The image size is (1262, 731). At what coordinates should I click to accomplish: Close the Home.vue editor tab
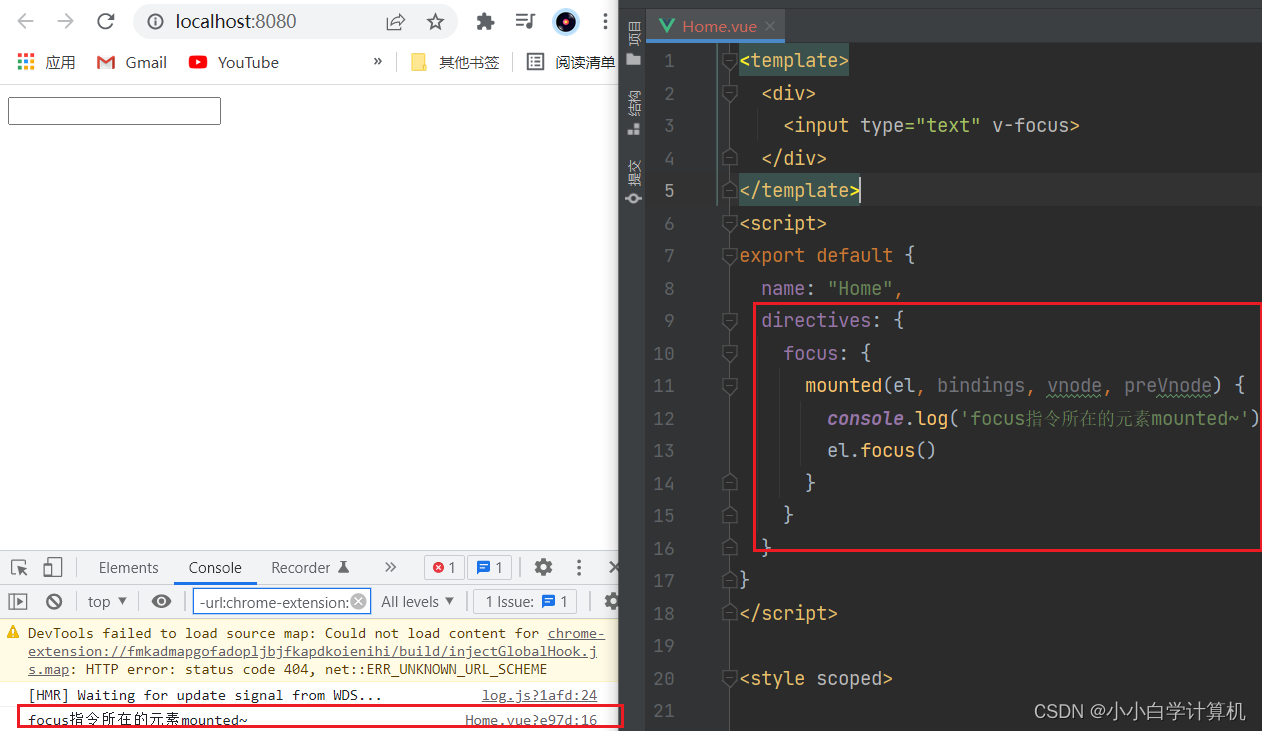click(x=770, y=26)
